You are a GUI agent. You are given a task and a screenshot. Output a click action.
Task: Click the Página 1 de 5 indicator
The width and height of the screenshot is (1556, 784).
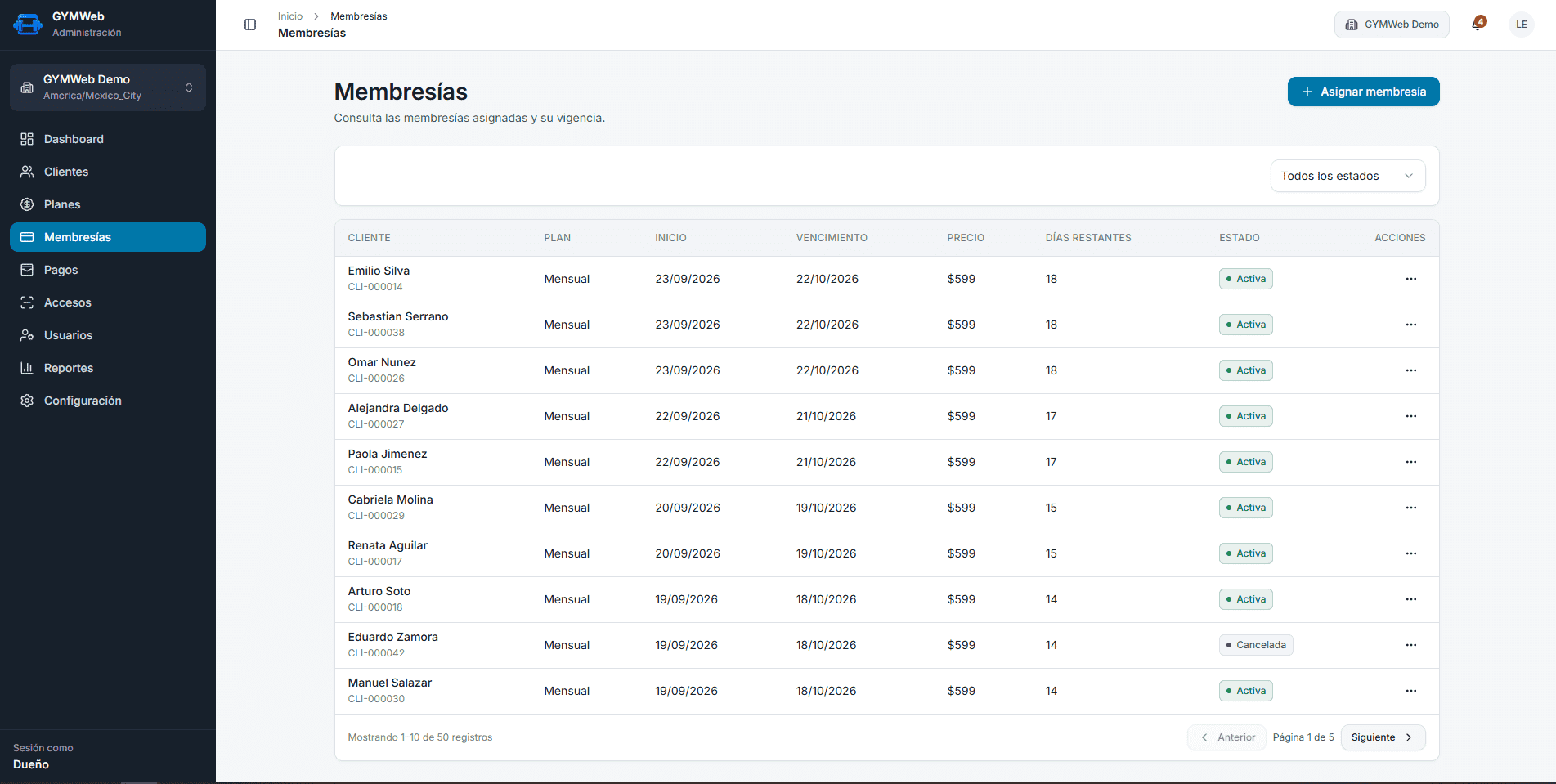[x=1303, y=737]
